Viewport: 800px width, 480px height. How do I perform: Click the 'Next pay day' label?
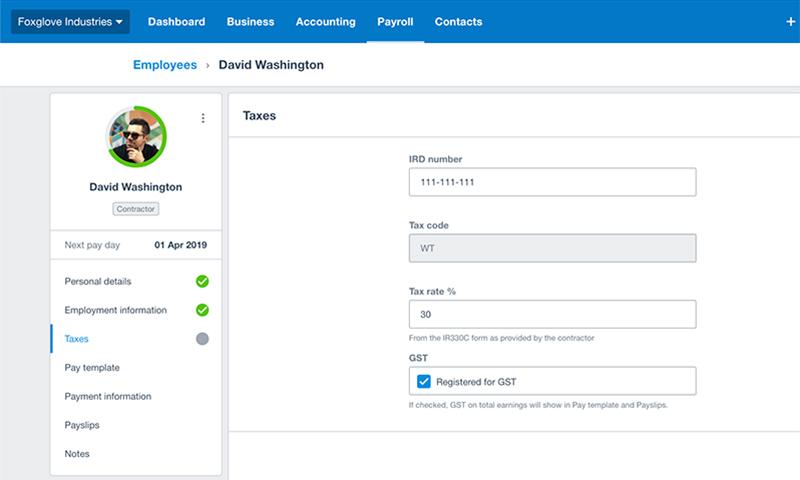(x=92, y=245)
